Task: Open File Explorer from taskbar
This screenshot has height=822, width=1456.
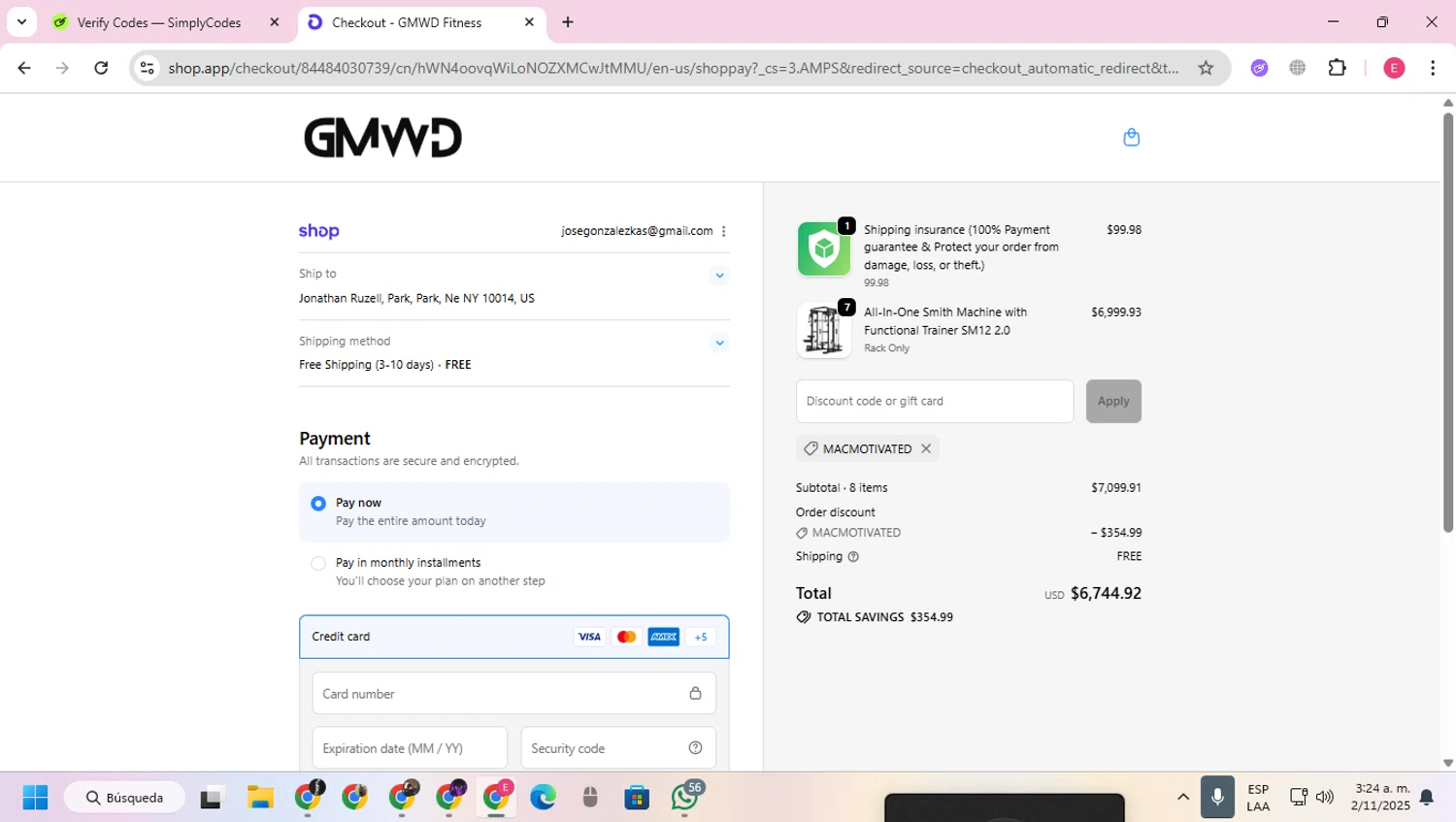Action: tap(260, 798)
